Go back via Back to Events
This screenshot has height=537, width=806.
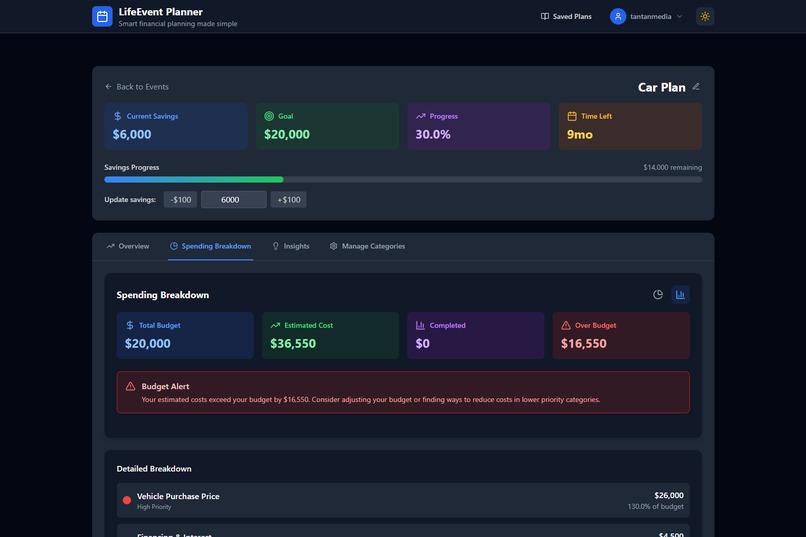coord(137,87)
